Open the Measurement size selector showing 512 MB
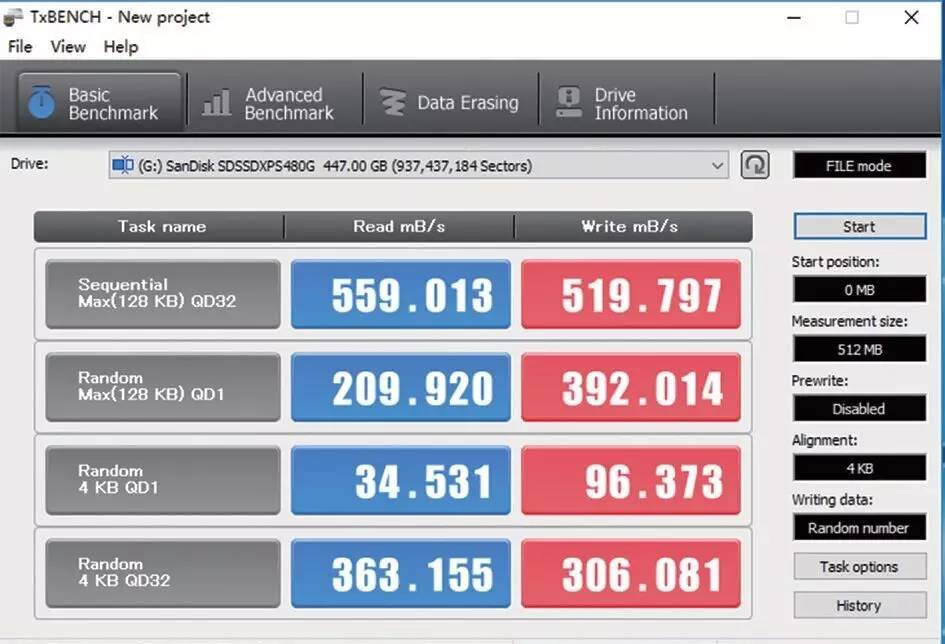This screenshot has width=945, height=644. click(x=858, y=348)
